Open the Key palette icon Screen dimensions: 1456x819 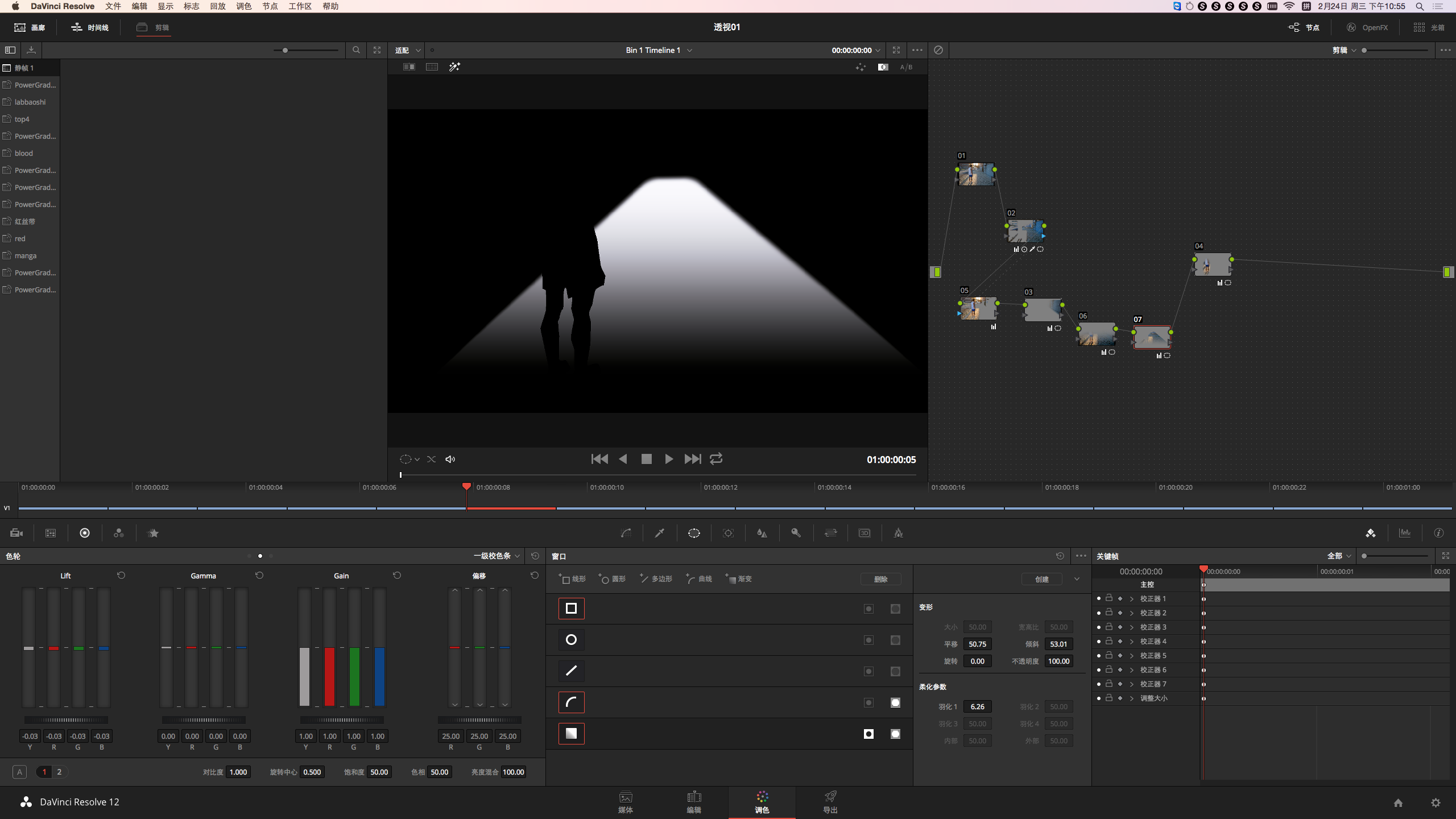pyautogui.click(x=796, y=533)
